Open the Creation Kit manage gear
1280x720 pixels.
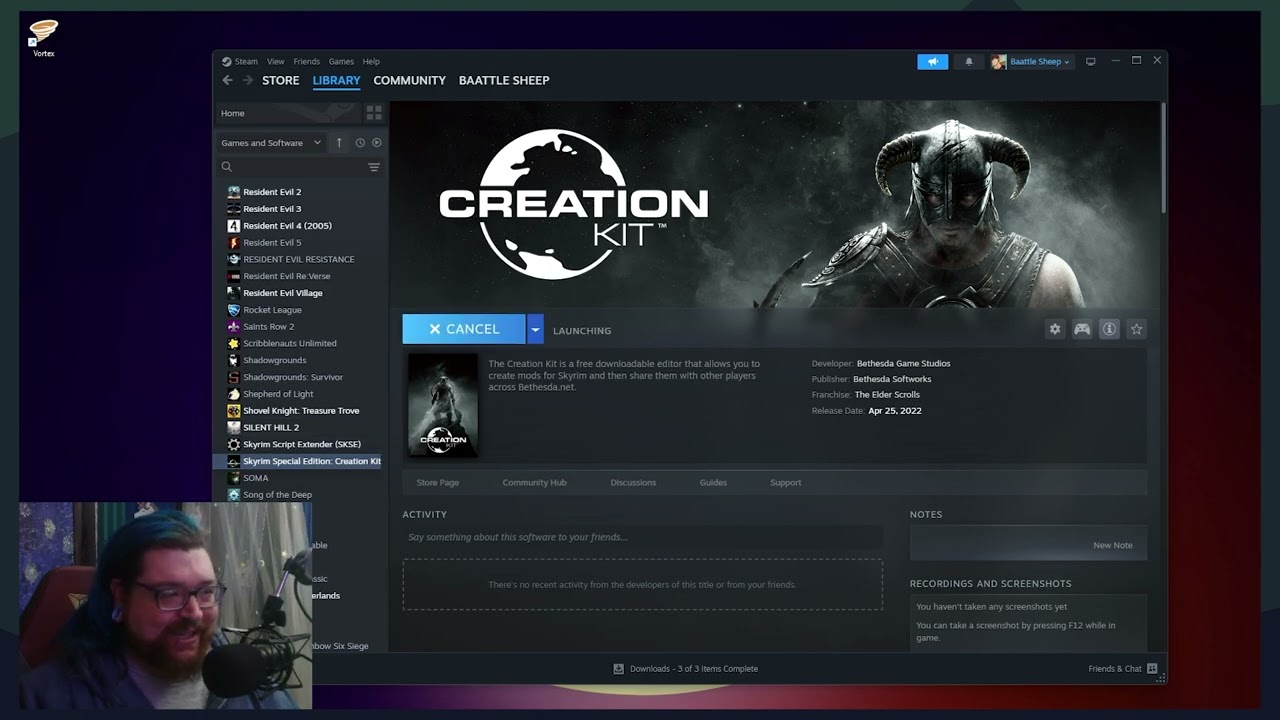coord(1054,329)
